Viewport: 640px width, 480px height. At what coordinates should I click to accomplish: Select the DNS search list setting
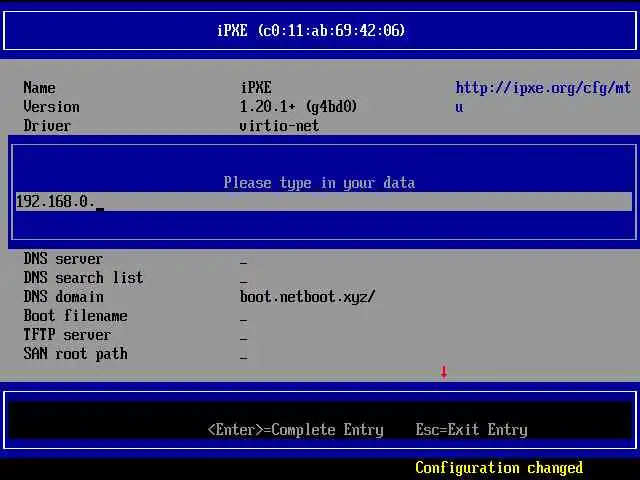83,278
